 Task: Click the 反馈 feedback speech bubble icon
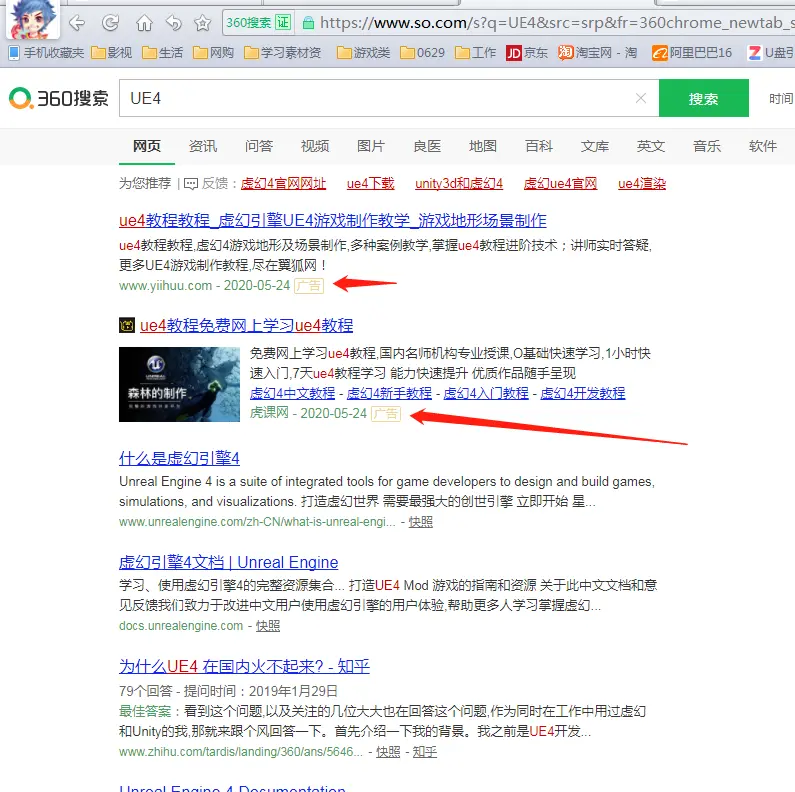pyautogui.click(x=190, y=184)
